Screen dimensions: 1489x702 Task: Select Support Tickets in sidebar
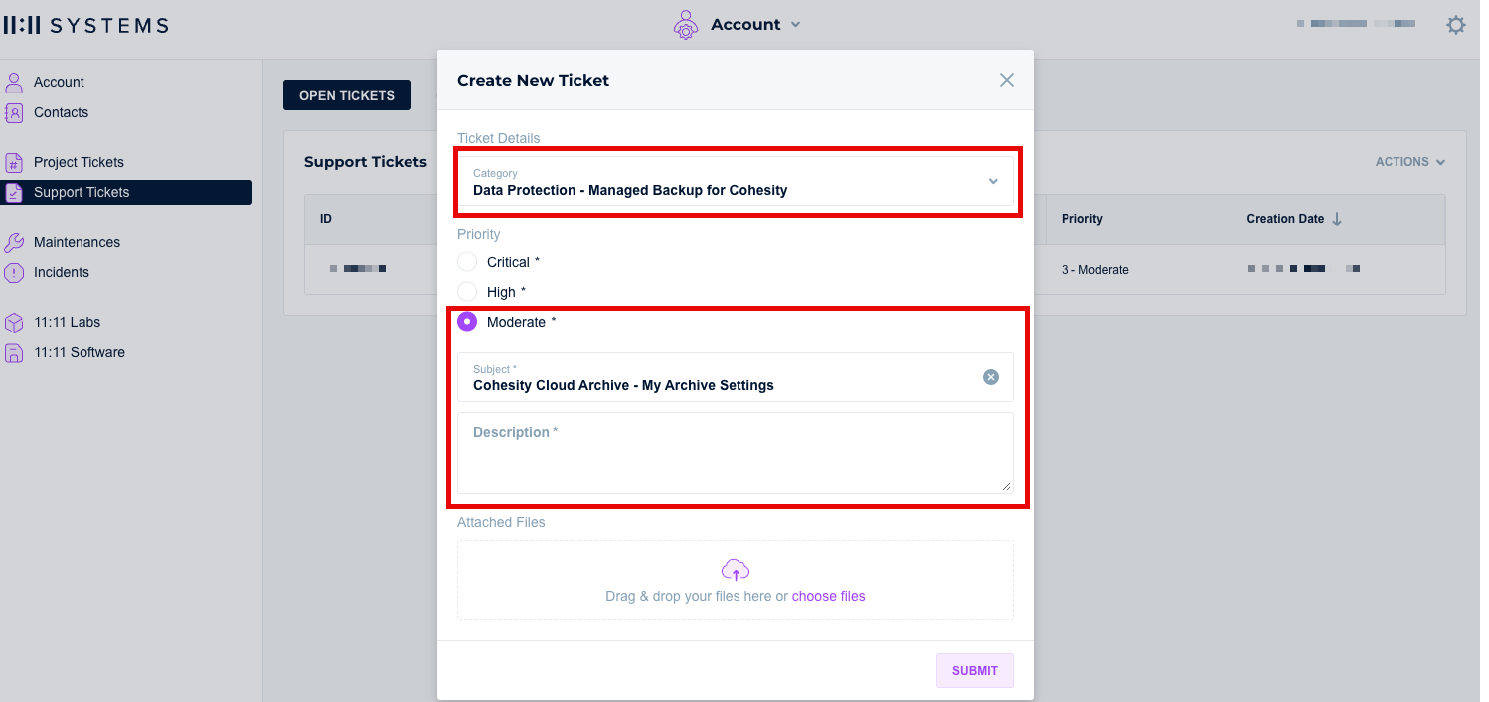point(126,192)
